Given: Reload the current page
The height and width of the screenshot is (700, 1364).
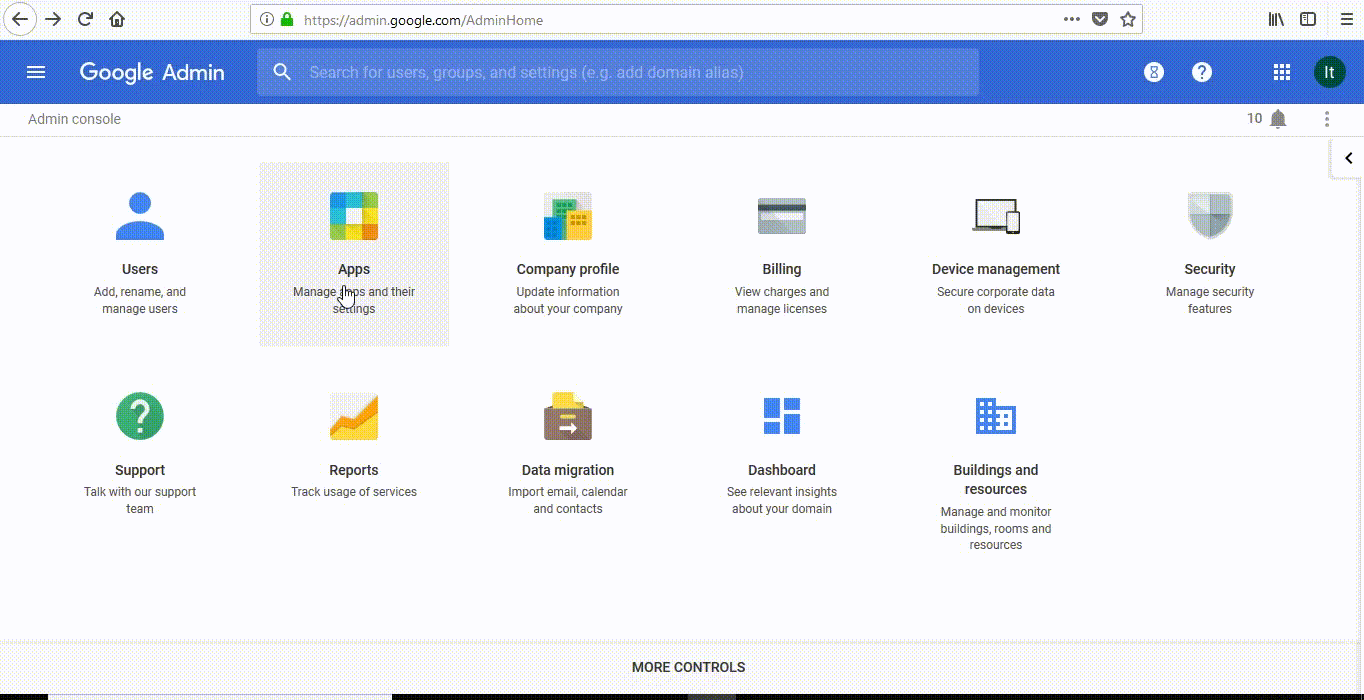Looking at the screenshot, I should [x=86, y=19].
